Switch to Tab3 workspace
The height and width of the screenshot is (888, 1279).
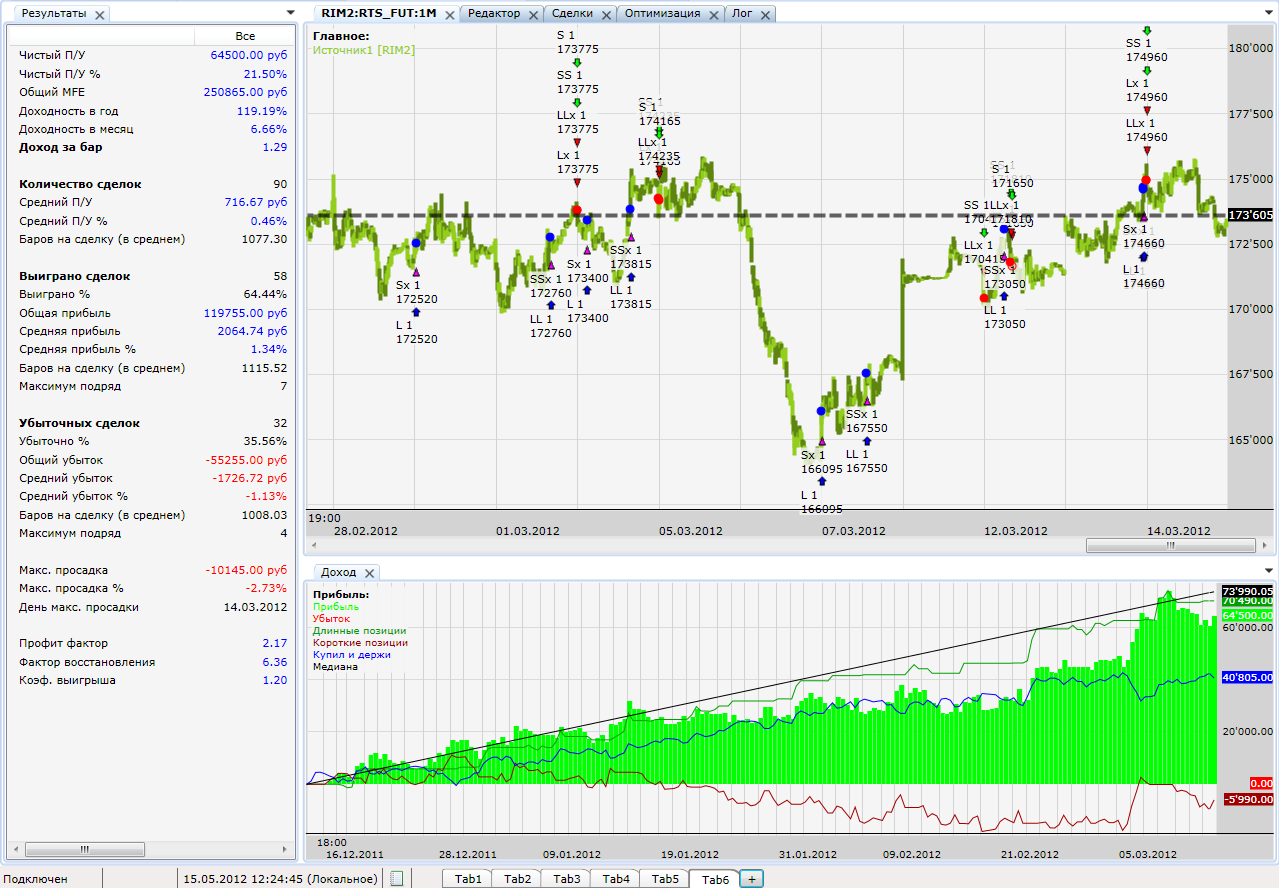coord(566,879)
